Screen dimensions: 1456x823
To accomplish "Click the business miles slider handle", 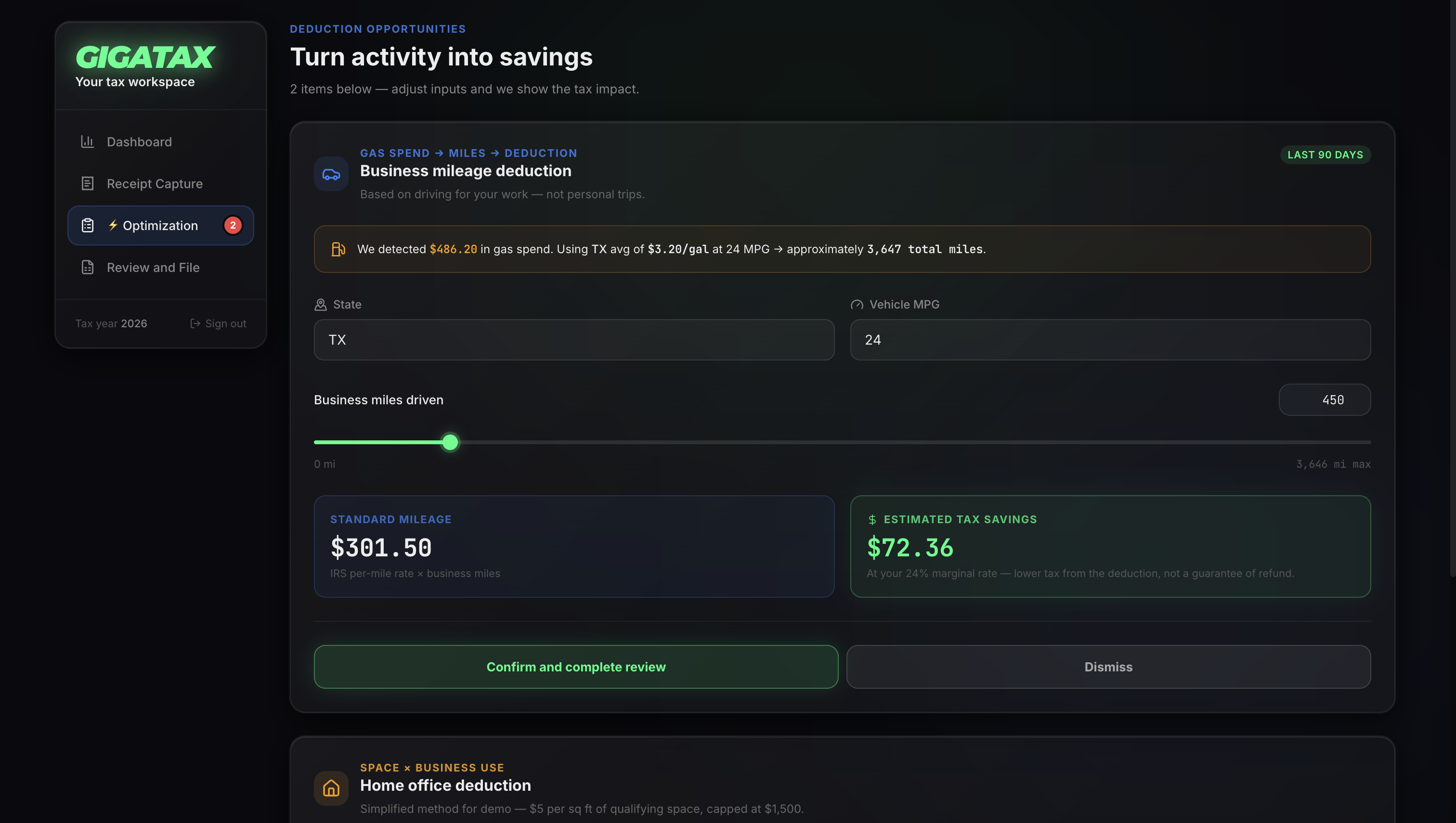I will point(450,442).
